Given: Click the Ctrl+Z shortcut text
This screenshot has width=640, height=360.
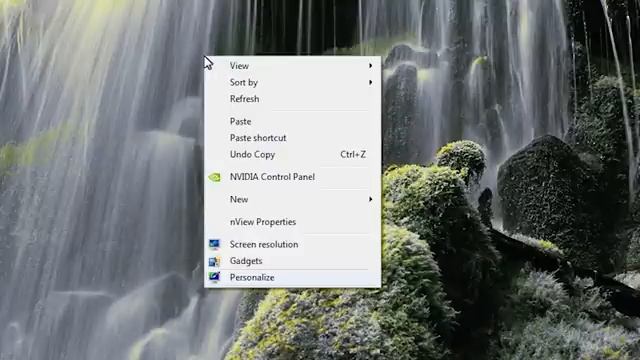Looking at the screenshot, I should (x=353, y=154).
